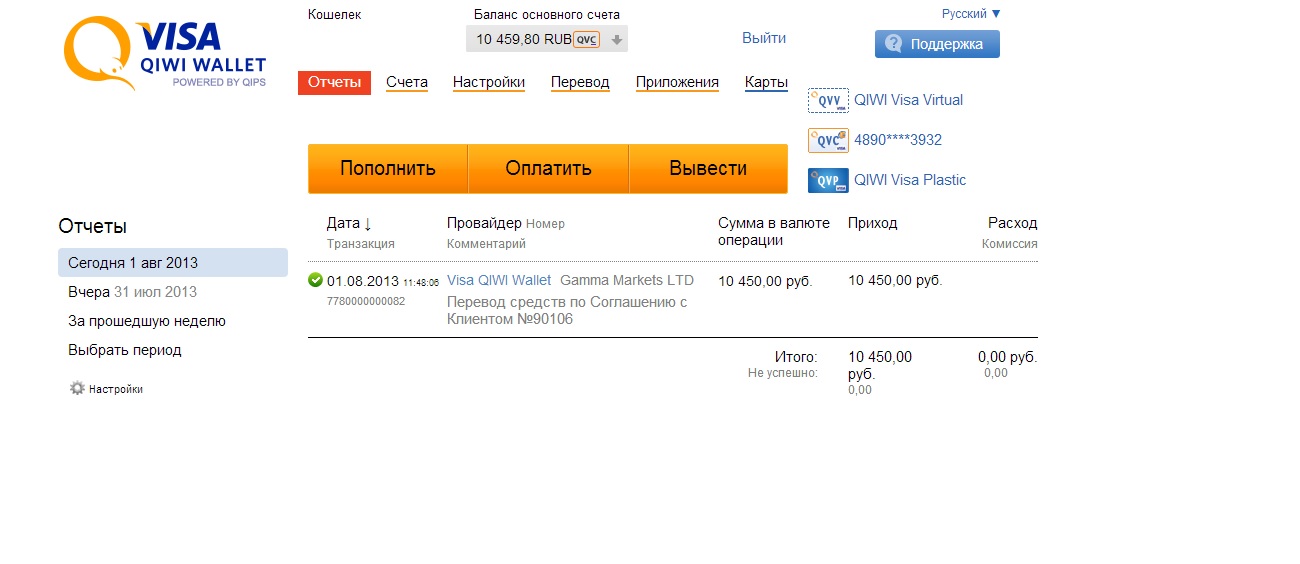The height and width of the screenshot is (564, 1300).
Task: Click the QVV card icon
Action: [828, 100]
